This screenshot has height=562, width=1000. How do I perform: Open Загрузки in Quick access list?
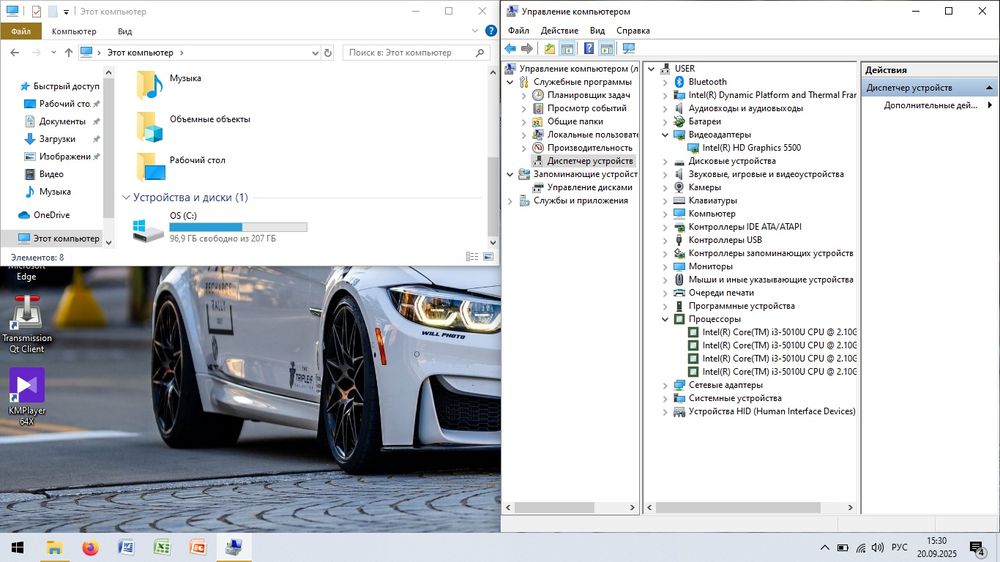(x=57, y=138)
